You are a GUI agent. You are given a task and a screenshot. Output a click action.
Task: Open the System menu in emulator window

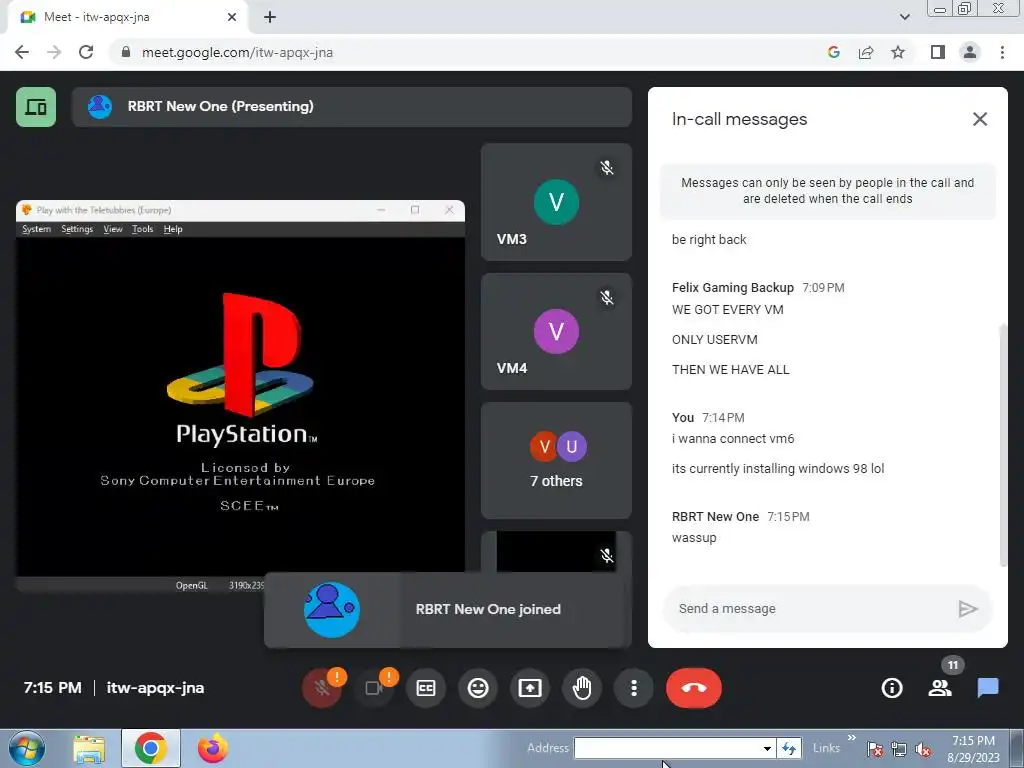pyautogui.click(x=37, y=229)
